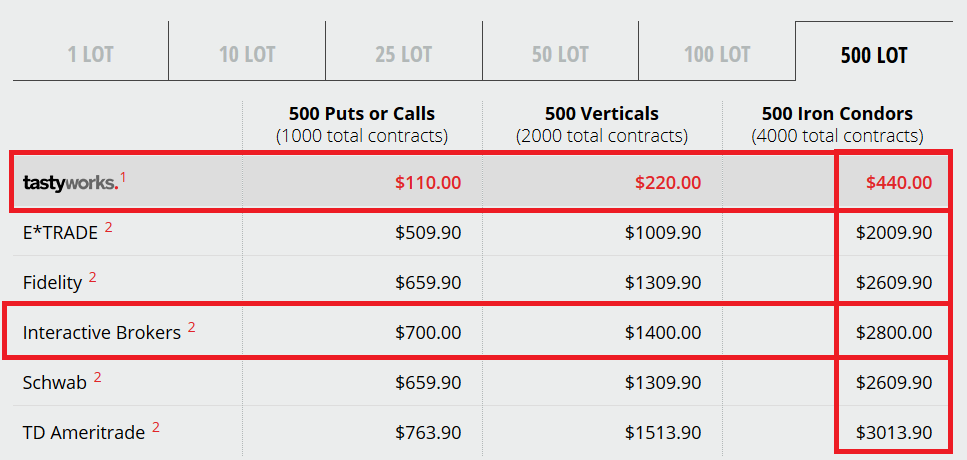Image resolution: width=967 pixels, height=460 pixels.
Task: Click the 500 Iron Condors column header
Action: coord(837,124)
